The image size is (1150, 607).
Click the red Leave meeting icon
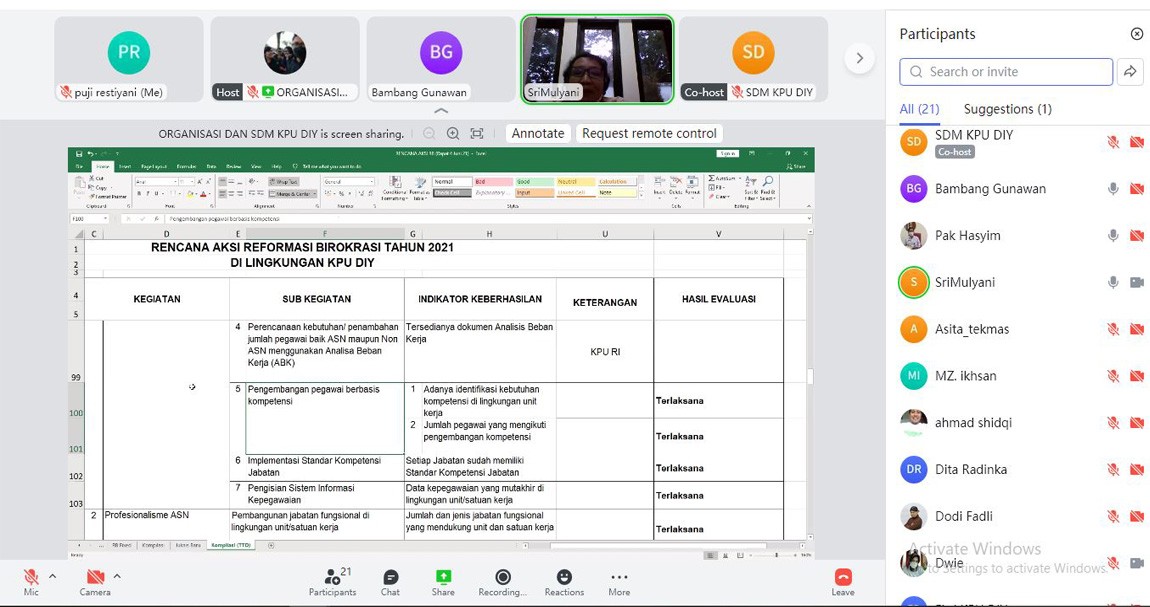coord(843,577)
